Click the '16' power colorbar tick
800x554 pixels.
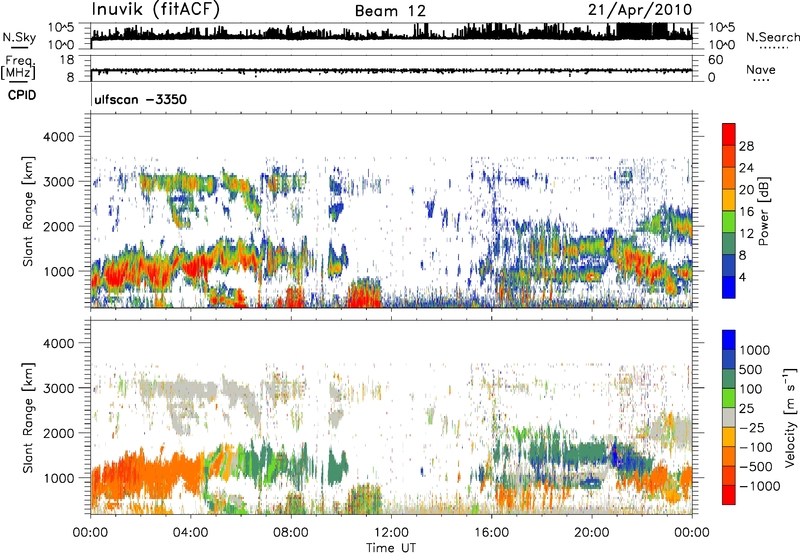(746, 212)
